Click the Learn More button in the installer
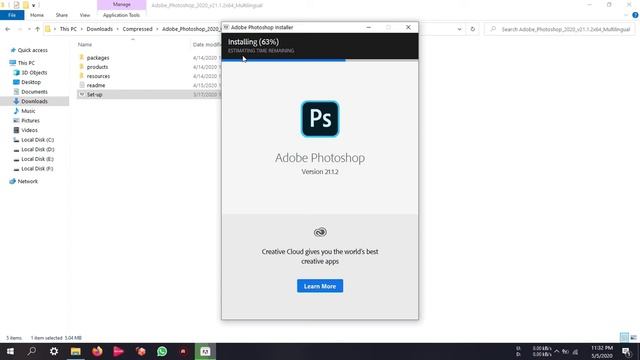Screen dimensions: 640x360 coord(320,286)
